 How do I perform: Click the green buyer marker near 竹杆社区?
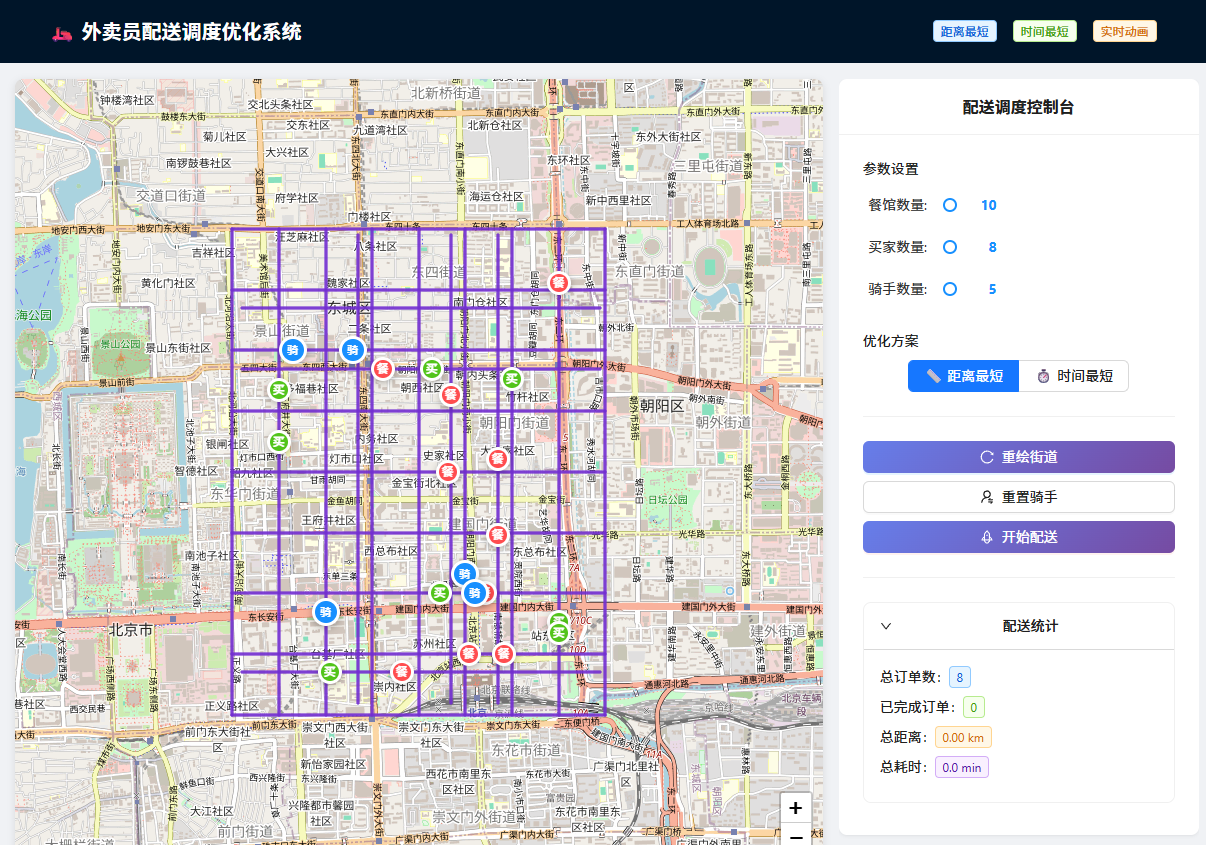click(511, 378)
